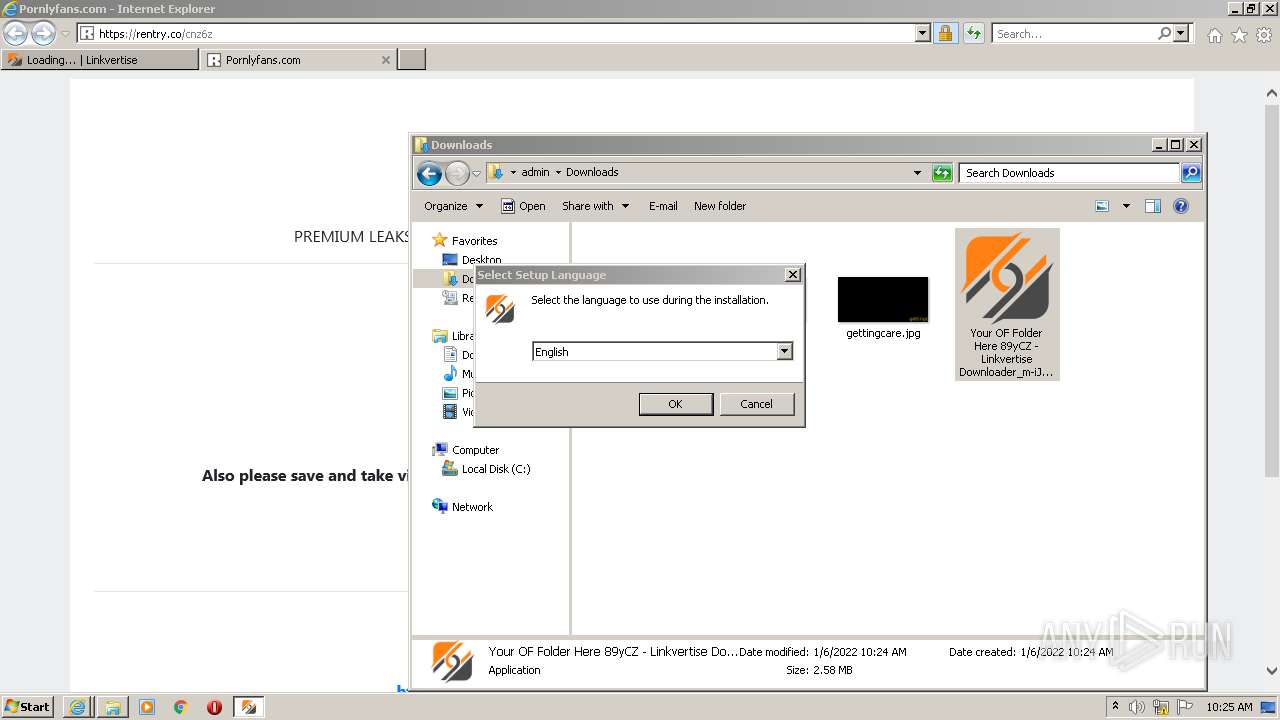Click the setup installer icon in dialog

499,308
